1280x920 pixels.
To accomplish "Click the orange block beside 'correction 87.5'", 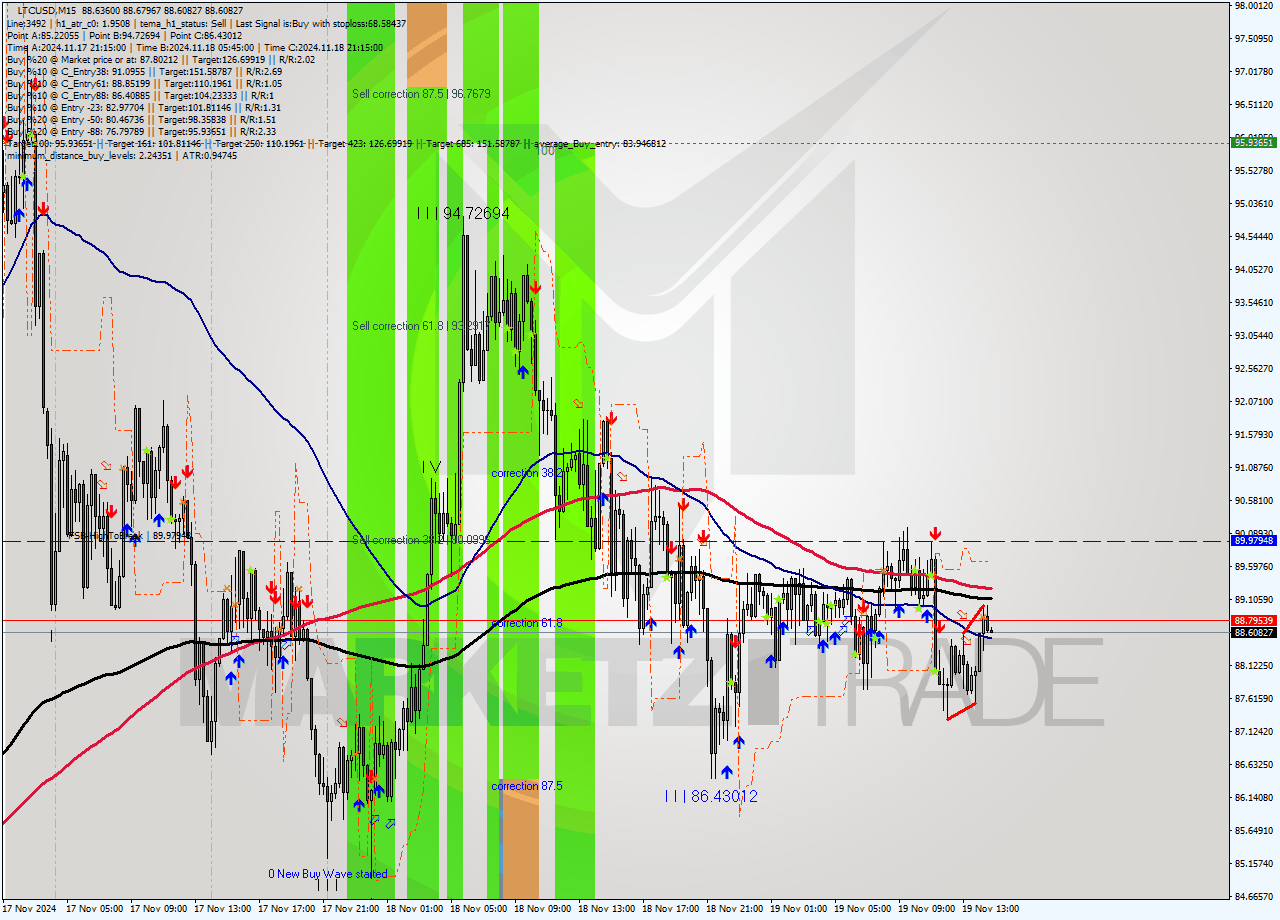I will point(520,838).
